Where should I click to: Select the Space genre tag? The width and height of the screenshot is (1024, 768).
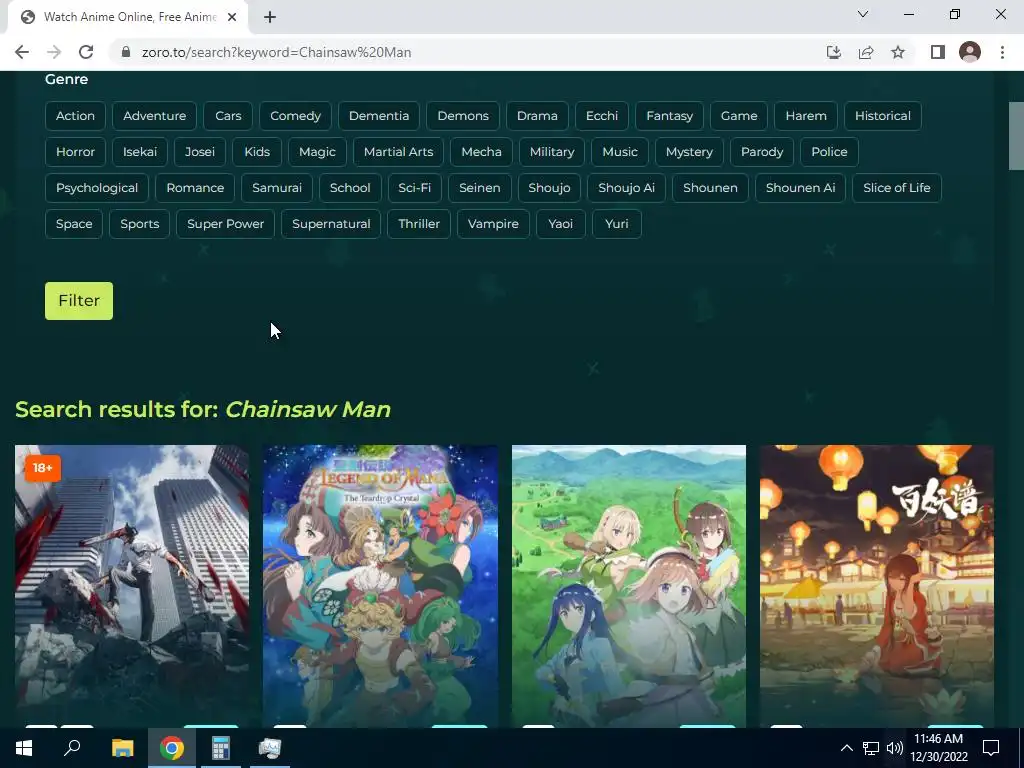point(74,223)
